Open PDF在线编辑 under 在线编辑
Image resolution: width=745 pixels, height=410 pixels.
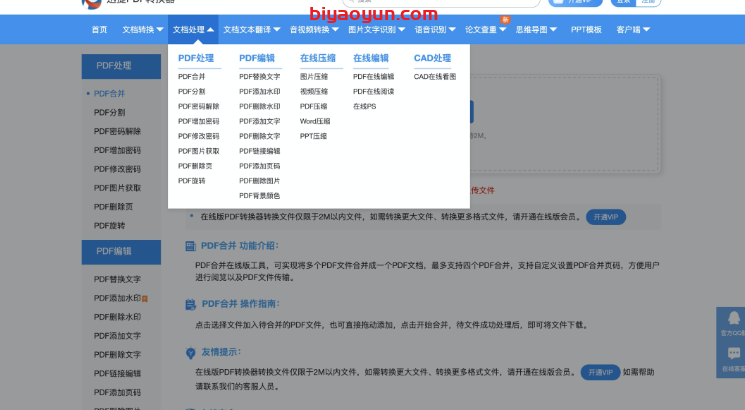tap(373, 76)
